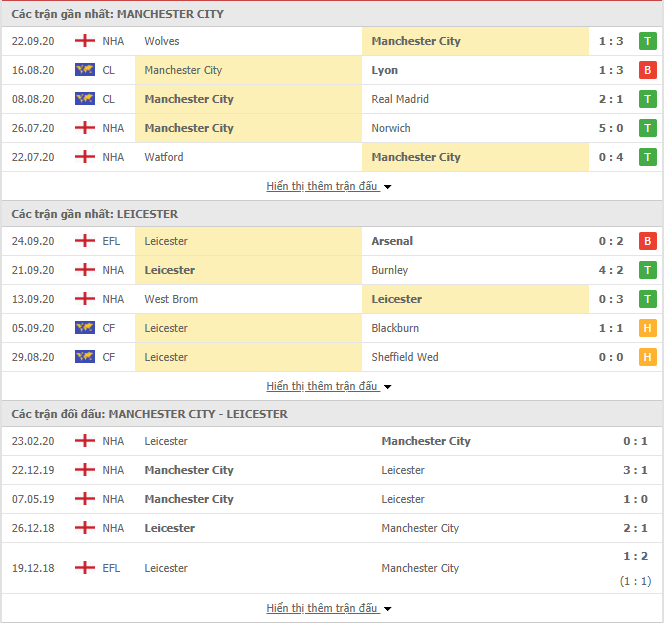Click the green T badge for Wolves match
Viewport: 664px width, 623px height.
(x=647, y=41)
